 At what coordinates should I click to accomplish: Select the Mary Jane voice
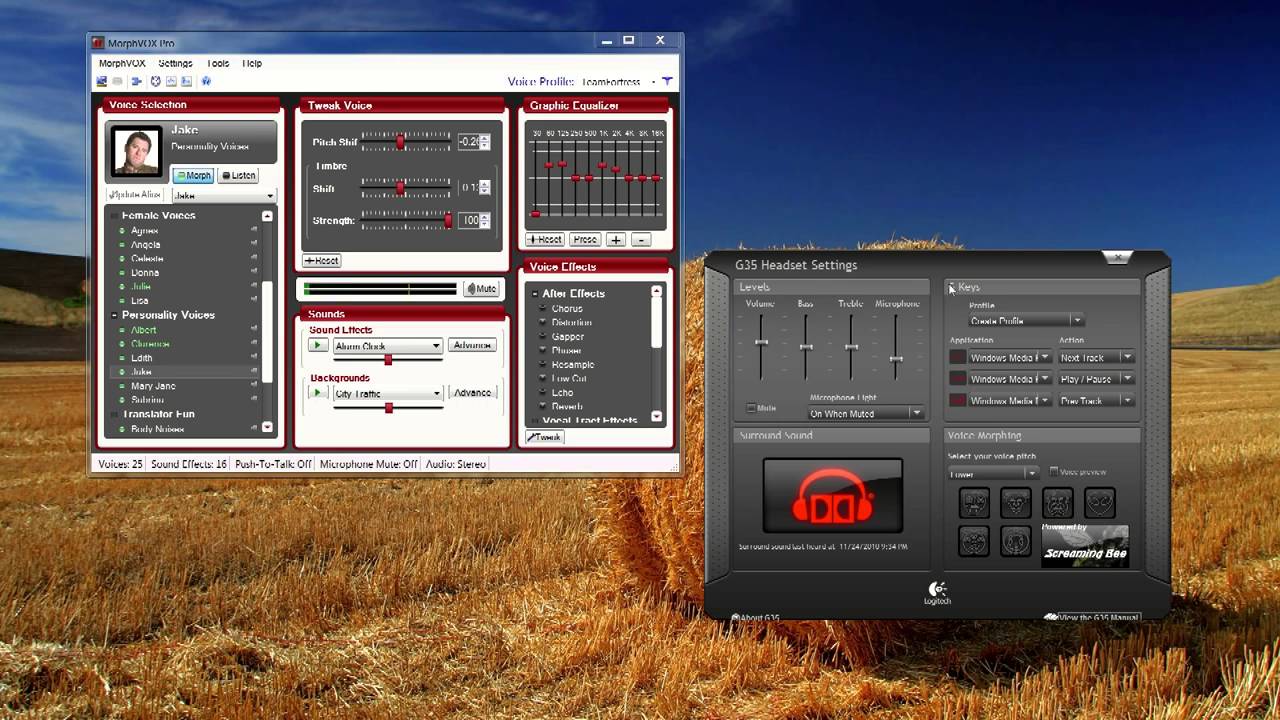click(x=153, y=386)
